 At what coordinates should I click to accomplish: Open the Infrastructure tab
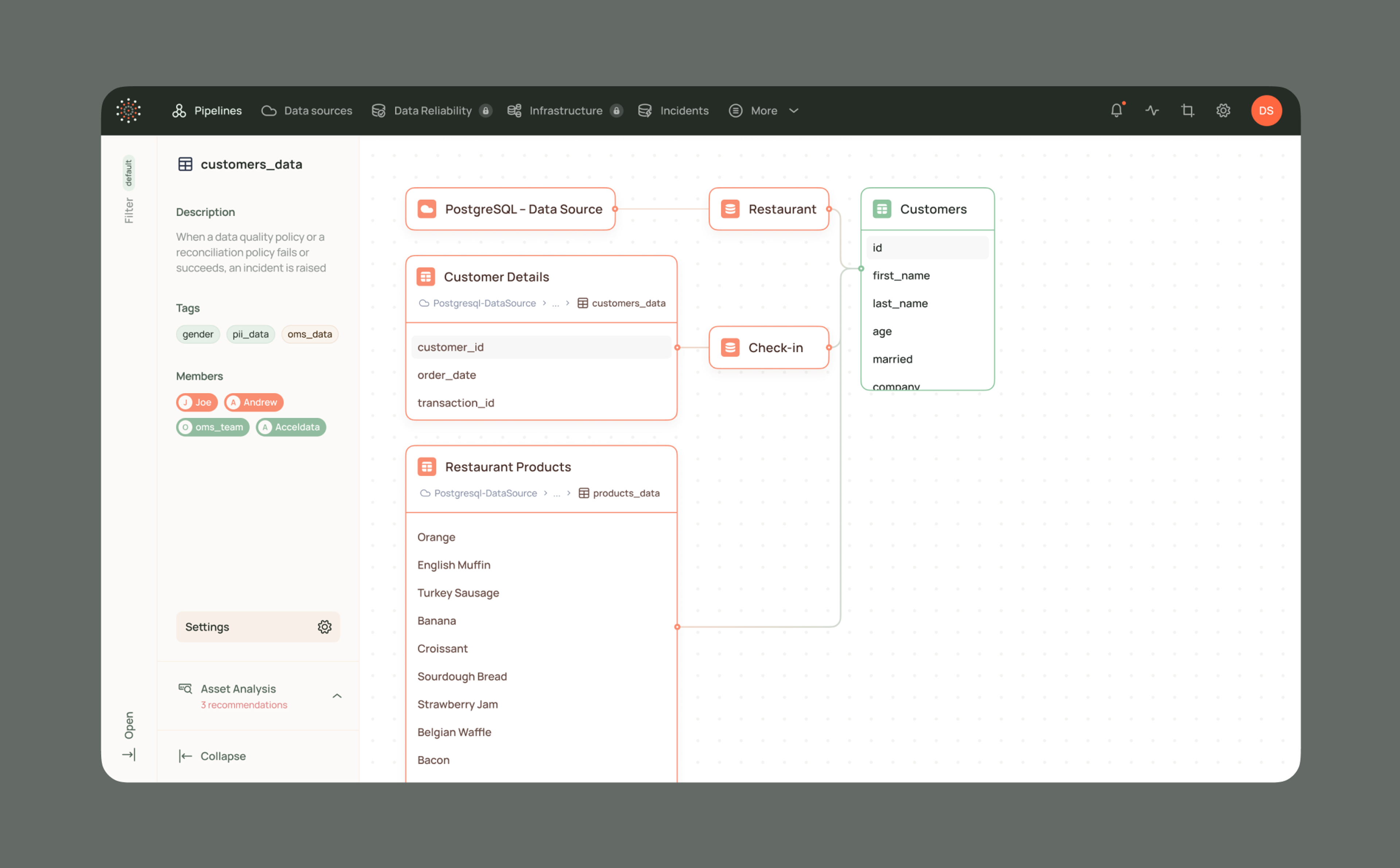click(x=565, y=111)
